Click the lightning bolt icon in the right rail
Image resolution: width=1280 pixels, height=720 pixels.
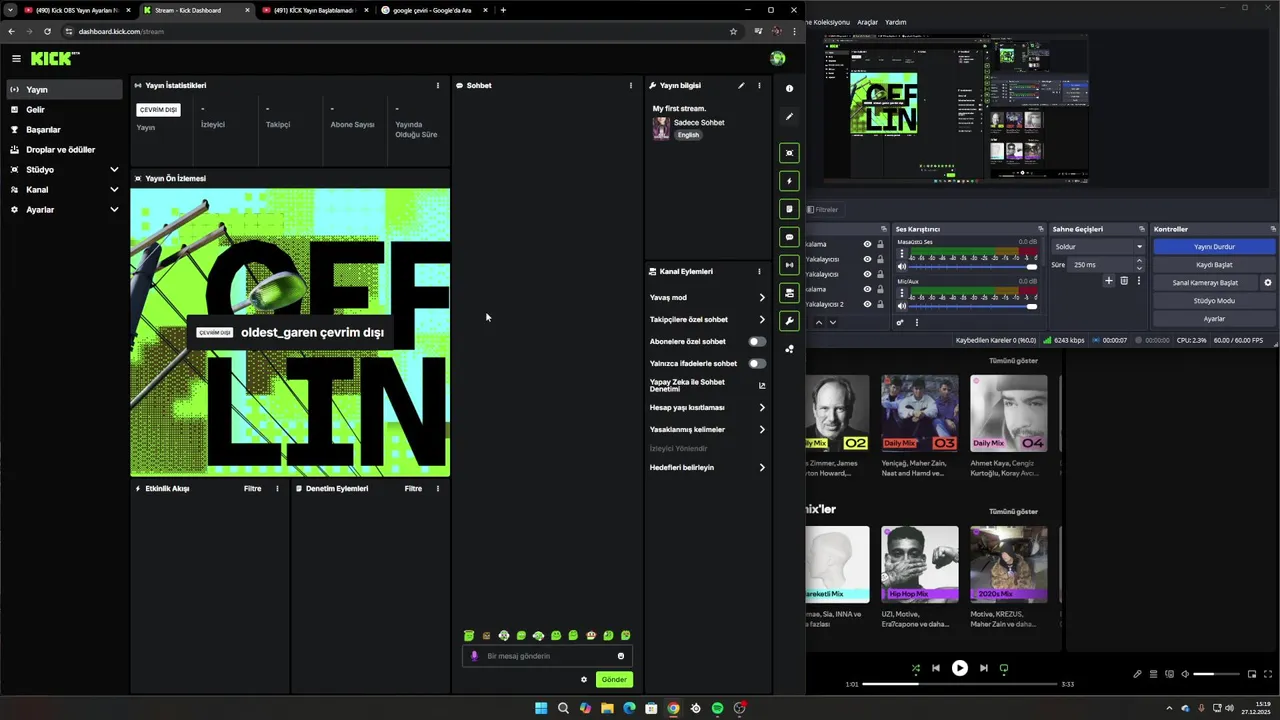(789, 181)
